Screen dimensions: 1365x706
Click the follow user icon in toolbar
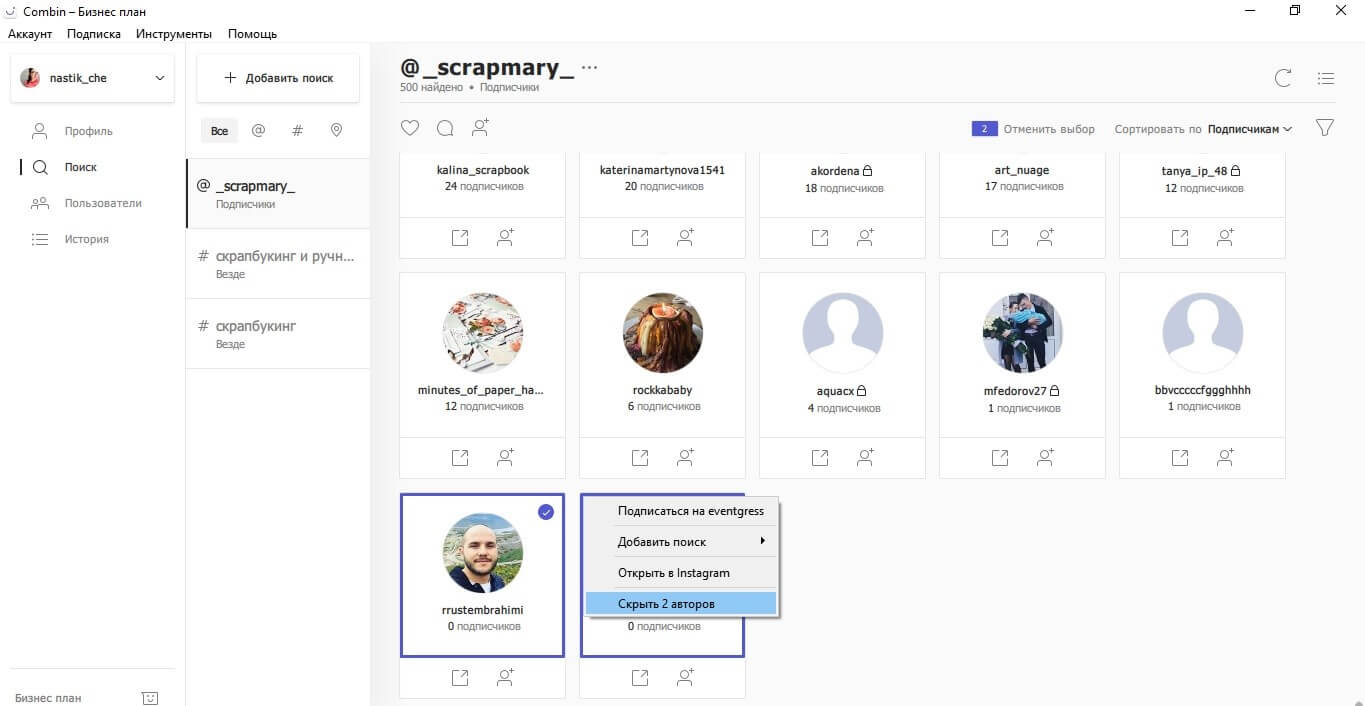tap(481, 128)
